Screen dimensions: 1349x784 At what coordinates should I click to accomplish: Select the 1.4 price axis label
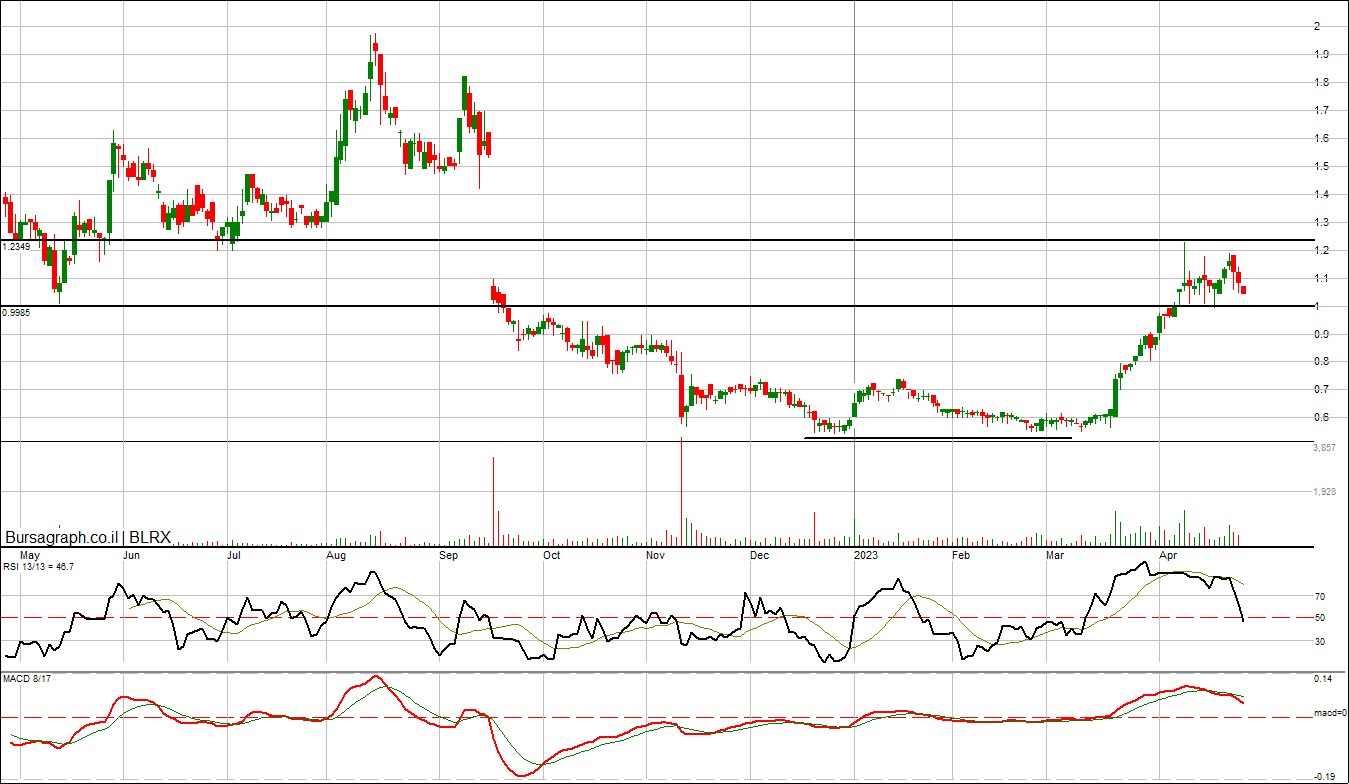coord(1321,194)
